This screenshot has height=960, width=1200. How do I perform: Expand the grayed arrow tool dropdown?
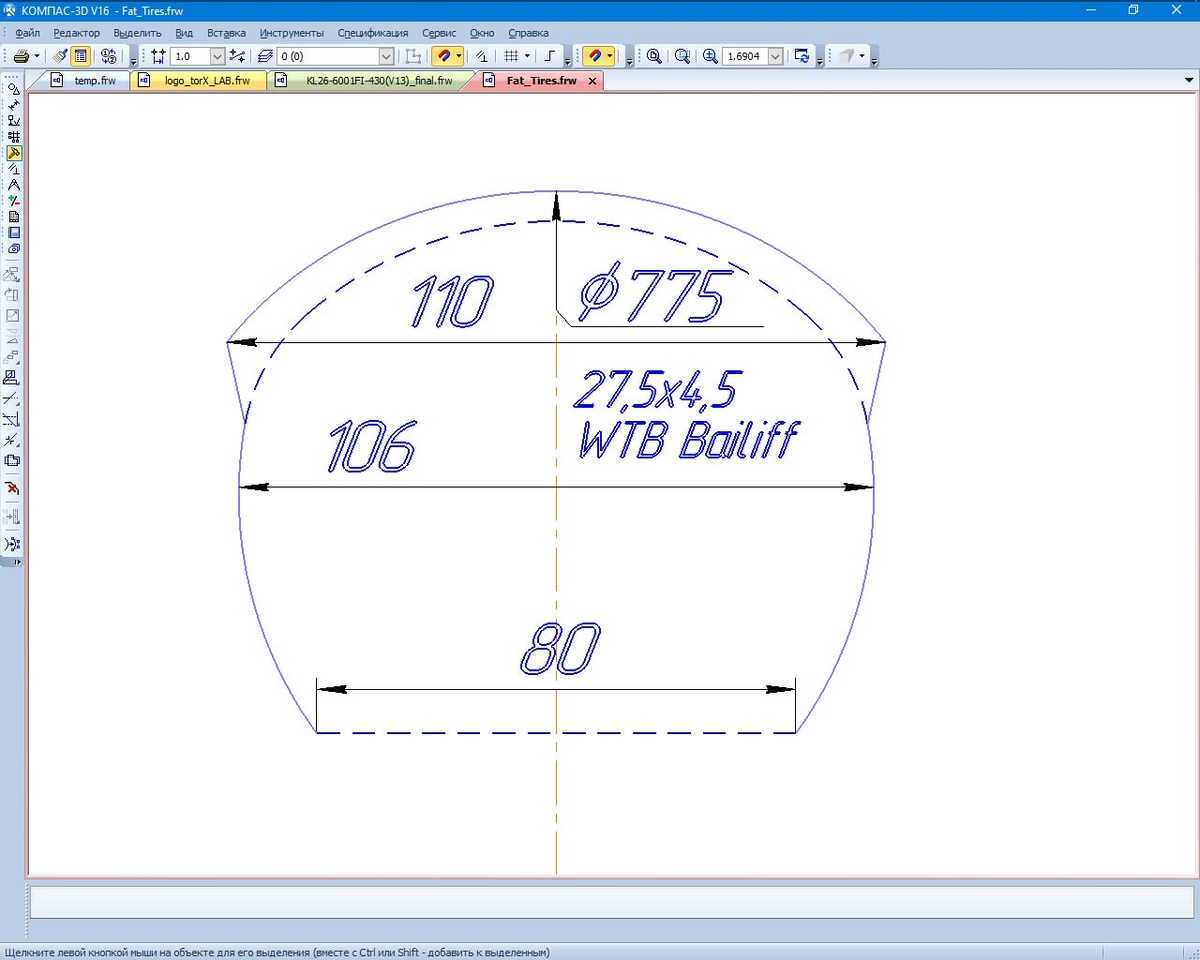point(862,57)
